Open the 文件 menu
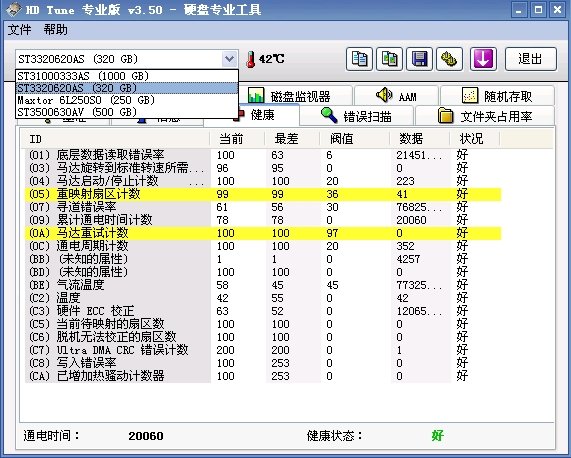The width and height of the screenshot is (571, 458). (x=19, y=29)
